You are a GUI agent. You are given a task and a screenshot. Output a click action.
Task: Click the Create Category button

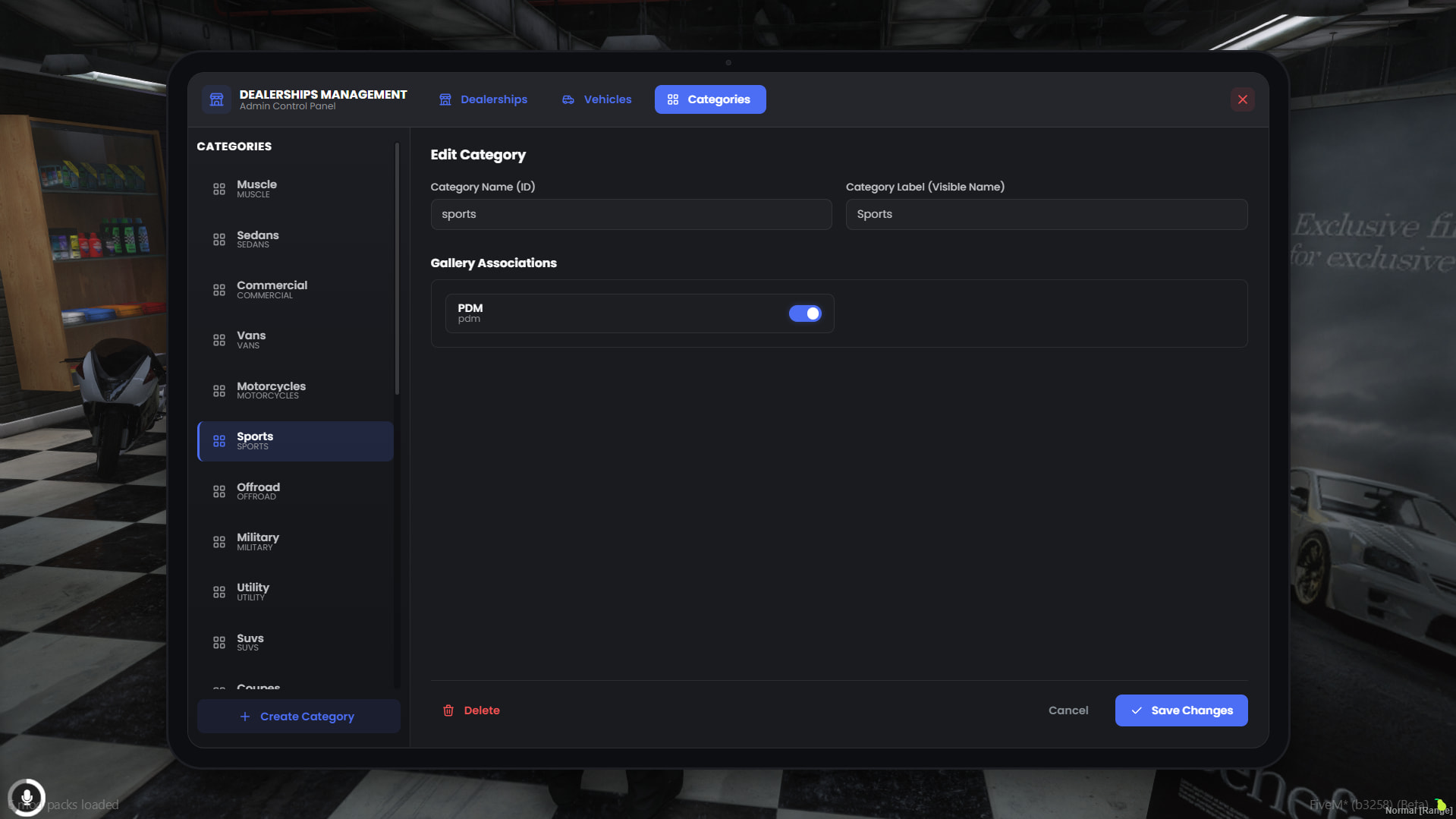298,717
